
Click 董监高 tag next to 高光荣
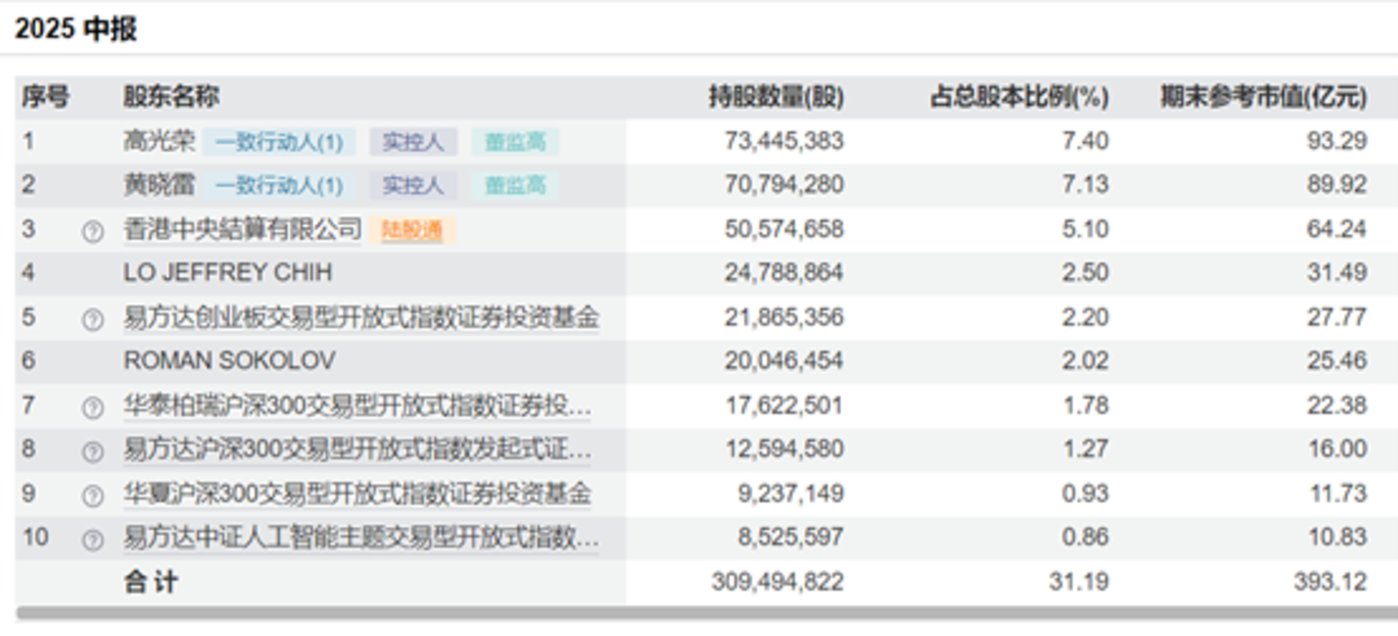512,141
